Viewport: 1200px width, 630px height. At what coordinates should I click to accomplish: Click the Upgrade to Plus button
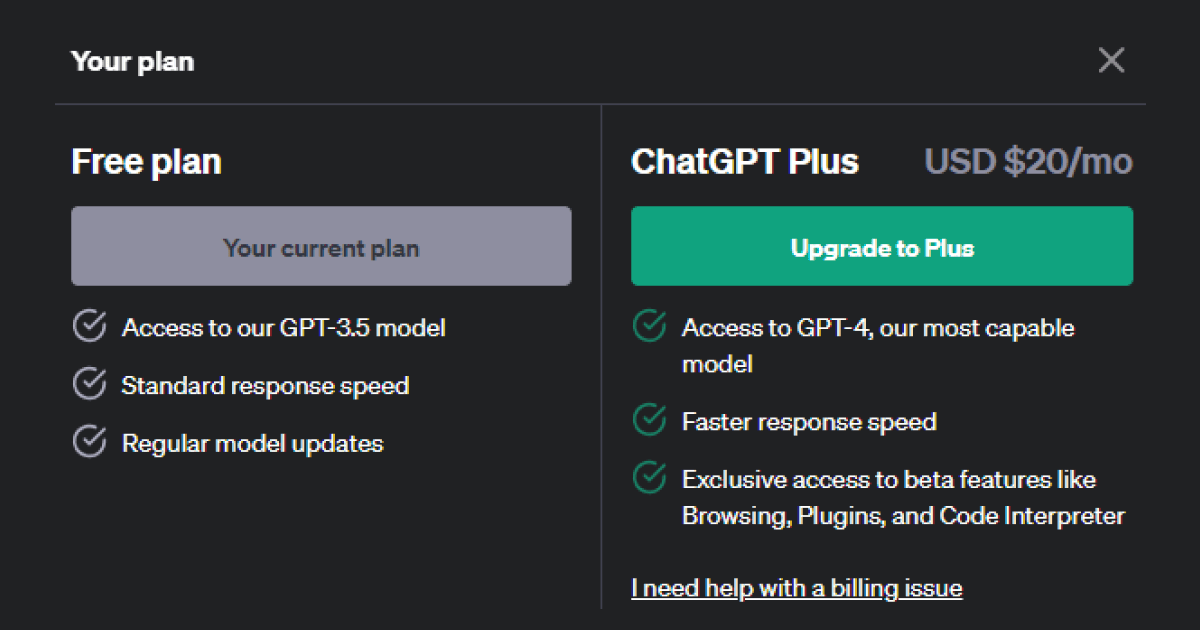tap(882, 247)
